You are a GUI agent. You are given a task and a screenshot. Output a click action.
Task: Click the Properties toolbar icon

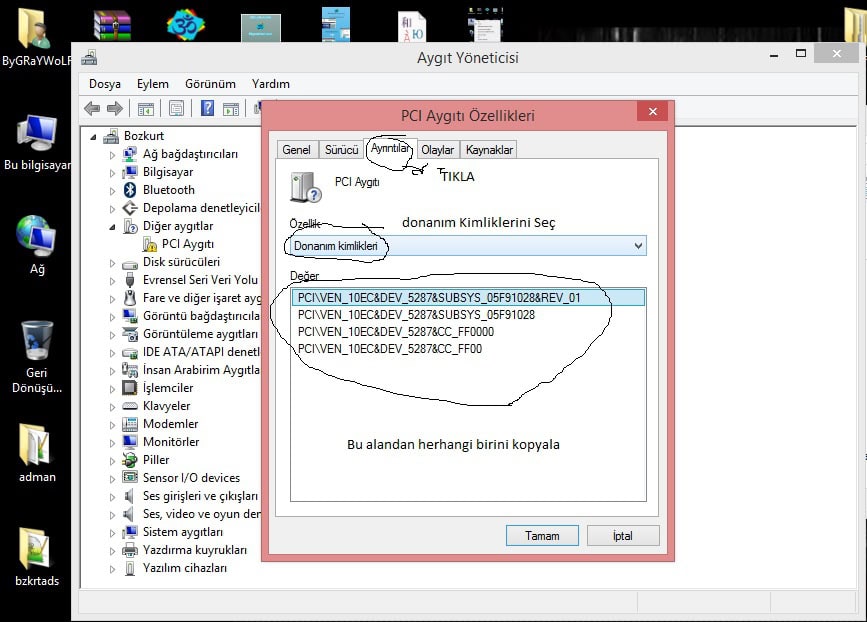tap(176, 108)
